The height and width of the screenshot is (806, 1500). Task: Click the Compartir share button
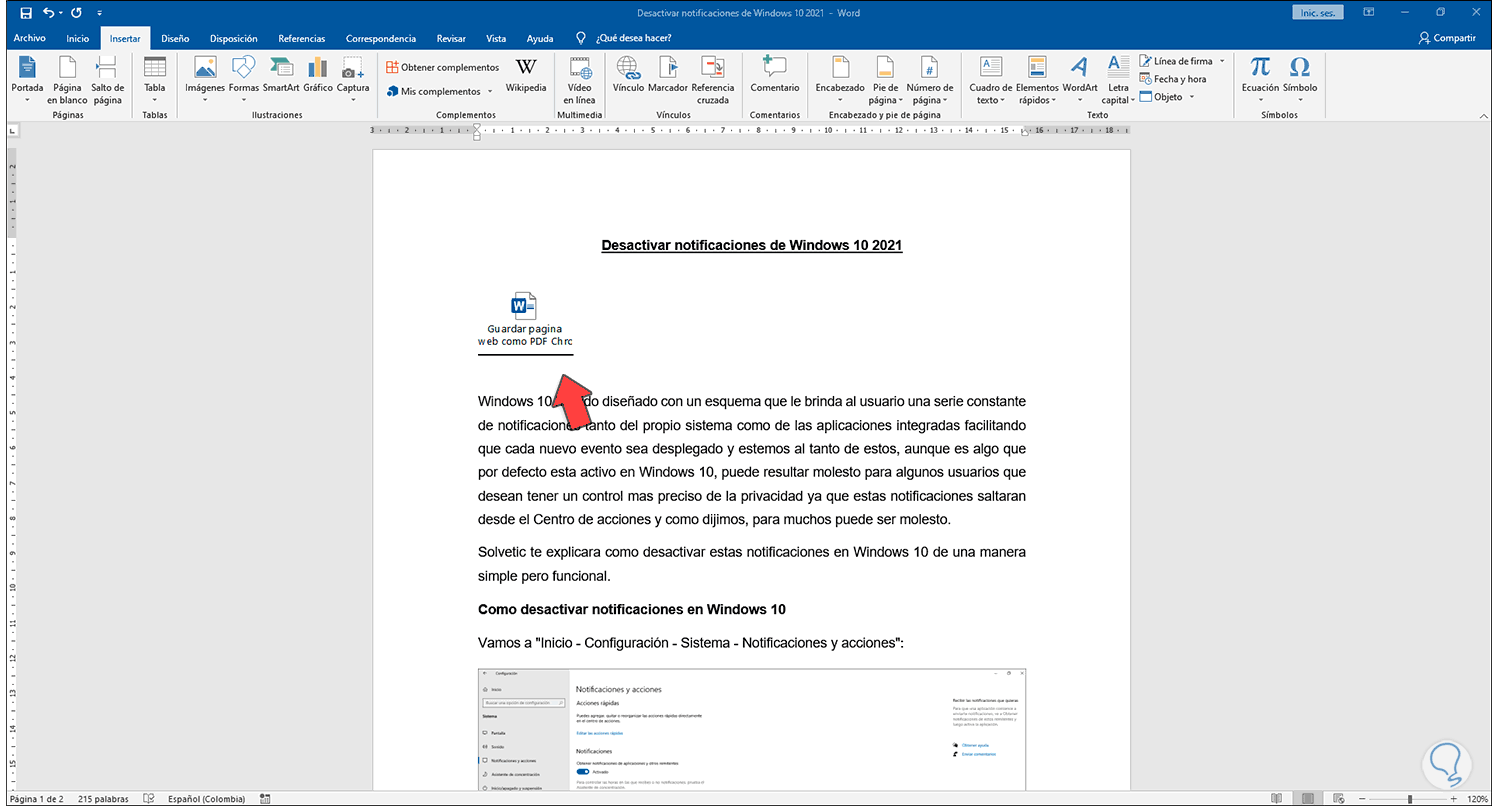click(x=1447, y=38)
